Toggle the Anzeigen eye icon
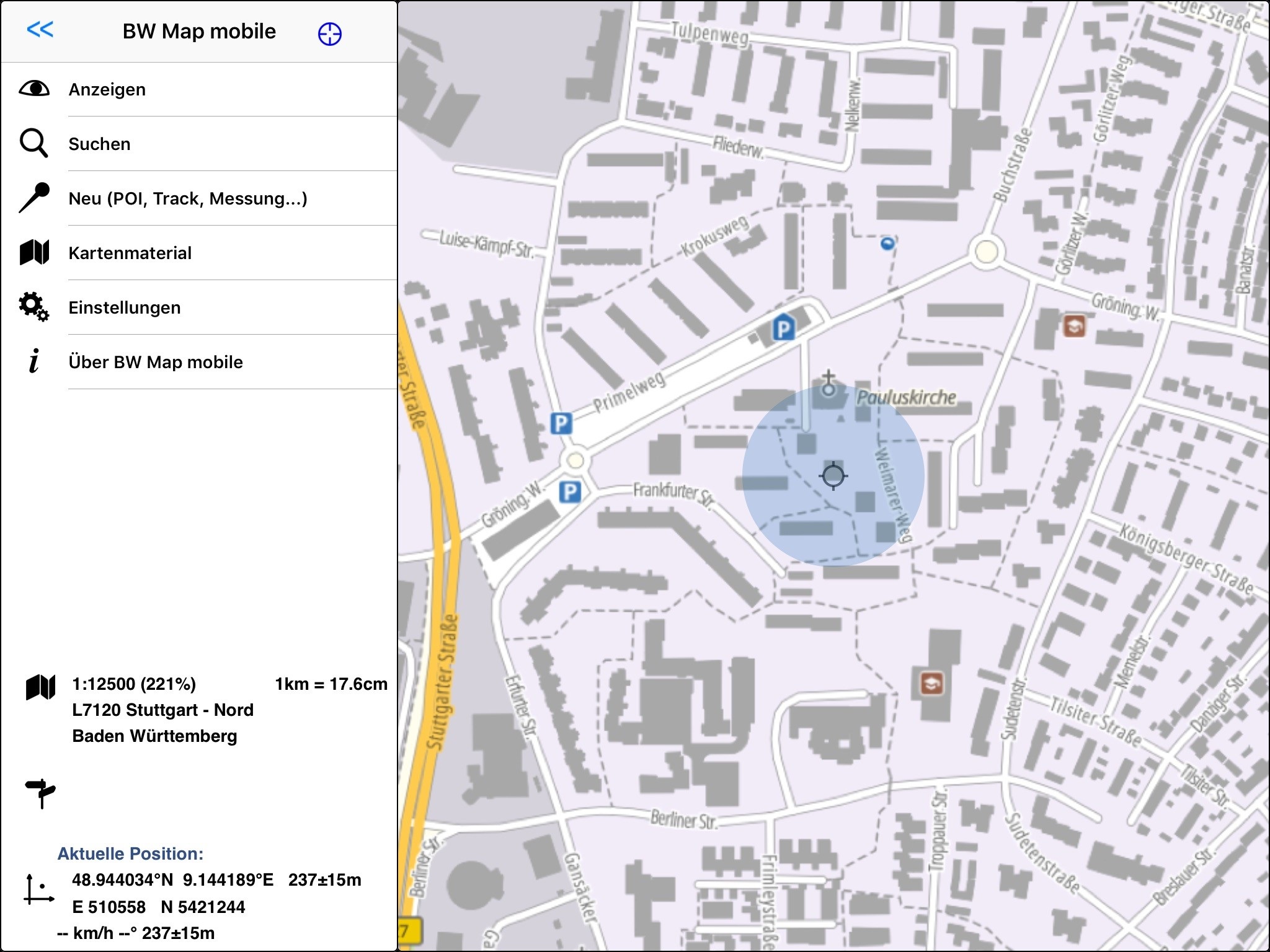 [x=35, y=89]
